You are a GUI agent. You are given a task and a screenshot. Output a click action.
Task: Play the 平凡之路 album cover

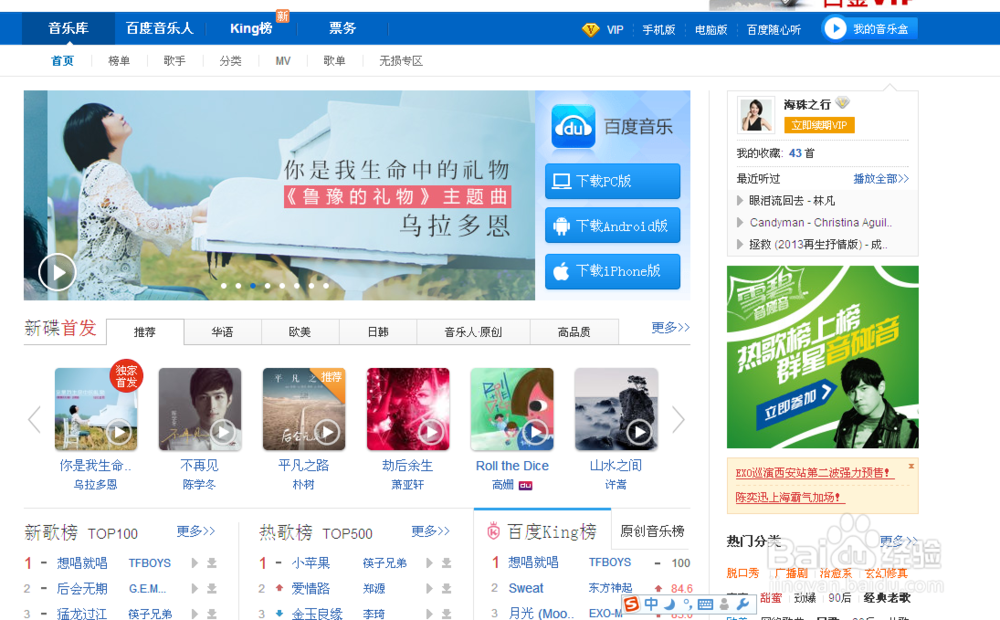pyautogui.click(x=327, y=432)
